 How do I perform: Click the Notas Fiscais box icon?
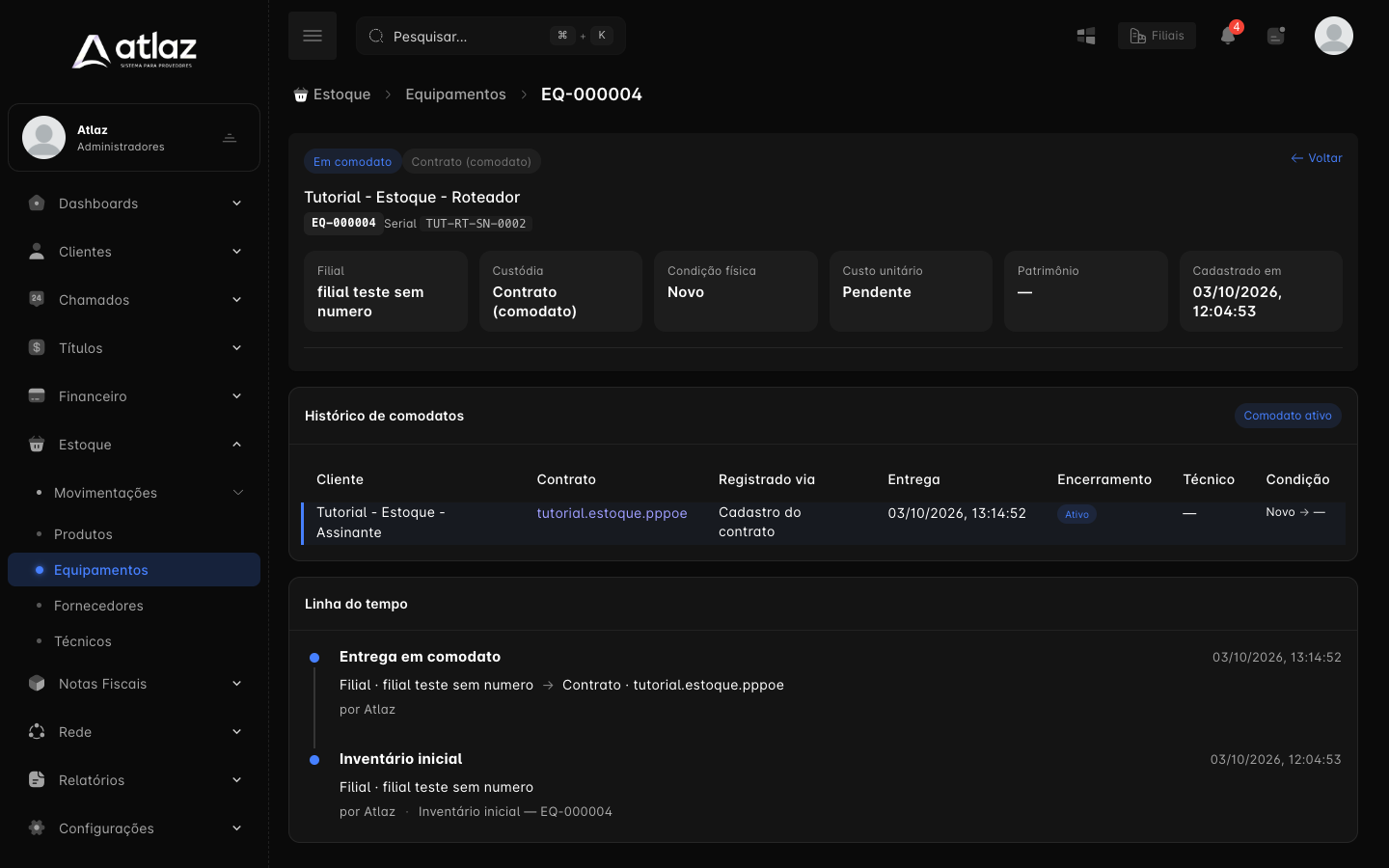(37, 683)
